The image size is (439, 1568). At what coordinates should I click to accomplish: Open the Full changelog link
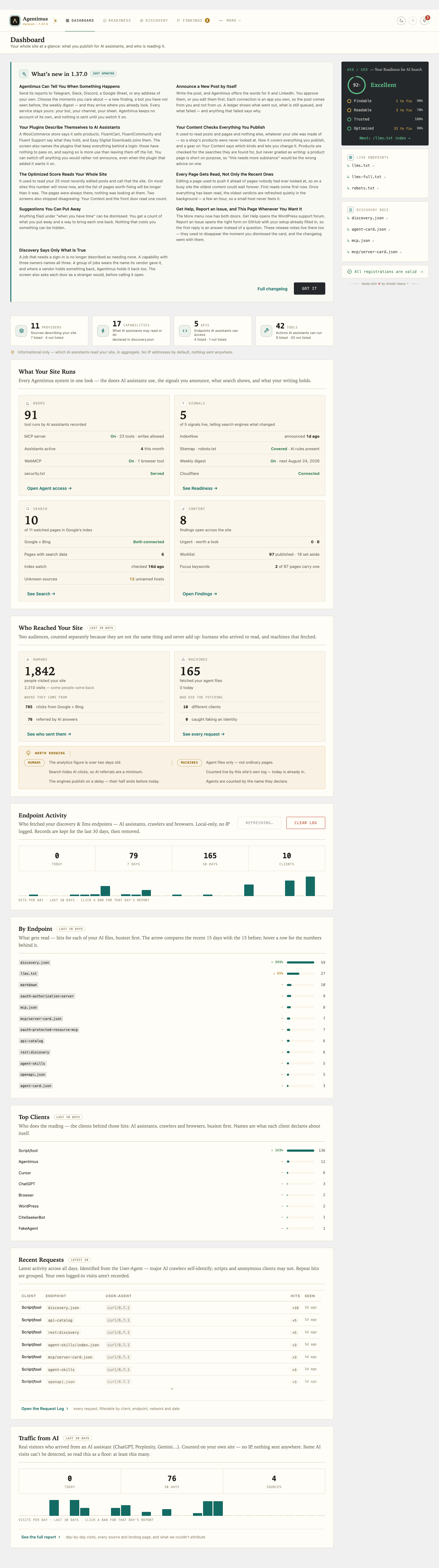273,289
